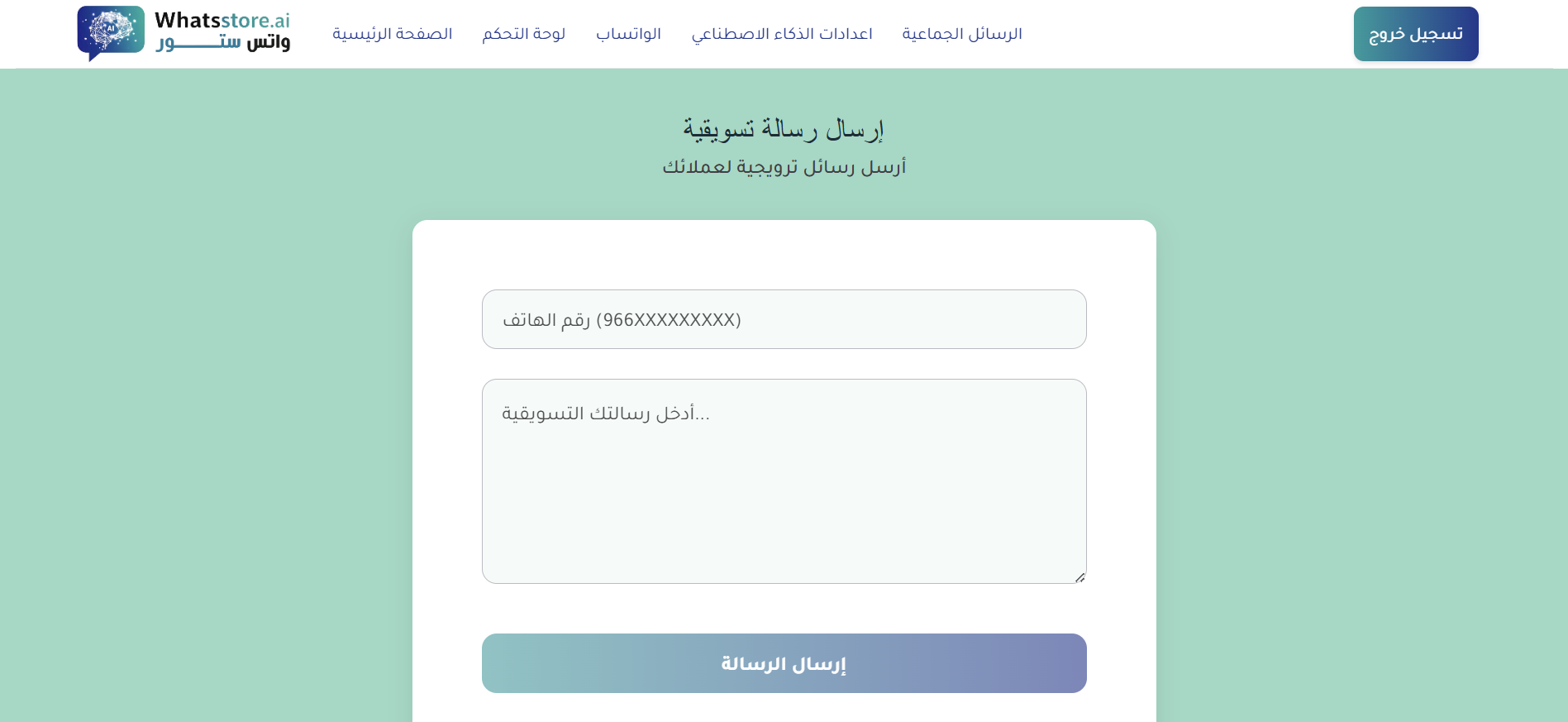
Task: Open the الواتساب navigation item
Action: (x=628, y=34)
